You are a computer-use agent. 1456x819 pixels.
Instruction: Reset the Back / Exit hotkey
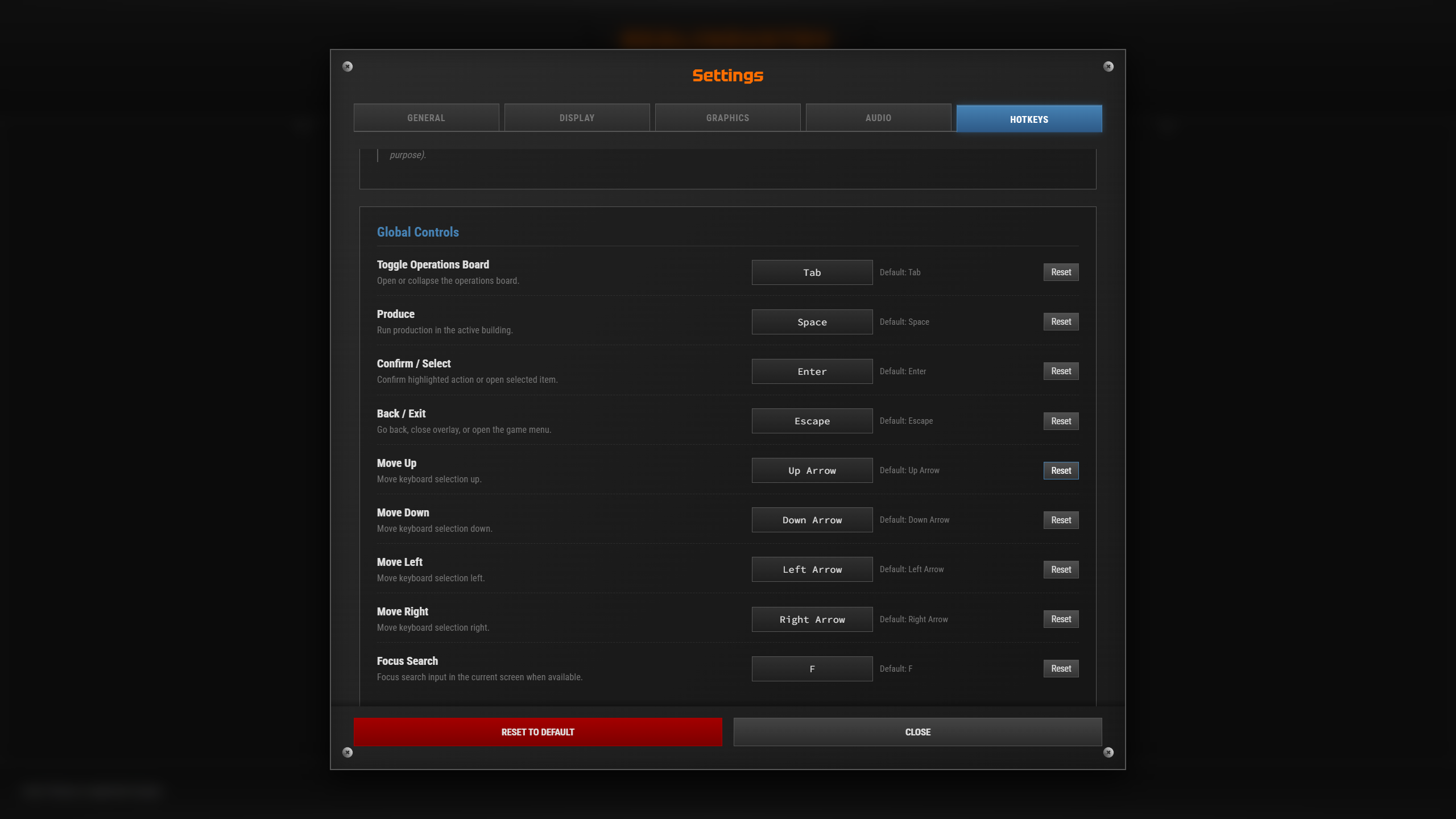[x=1061, y=421]
